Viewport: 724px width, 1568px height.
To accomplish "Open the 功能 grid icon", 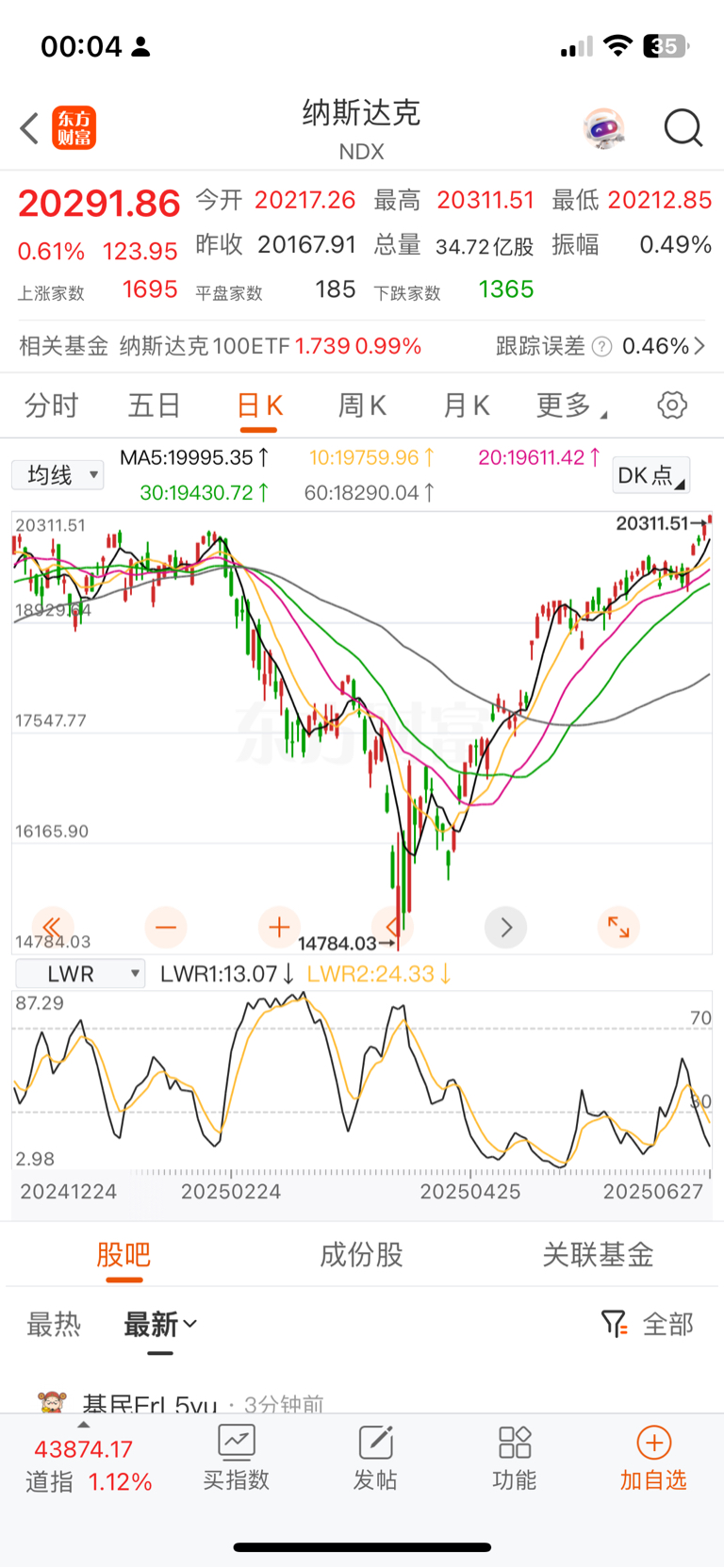I will pos(515,1443).
